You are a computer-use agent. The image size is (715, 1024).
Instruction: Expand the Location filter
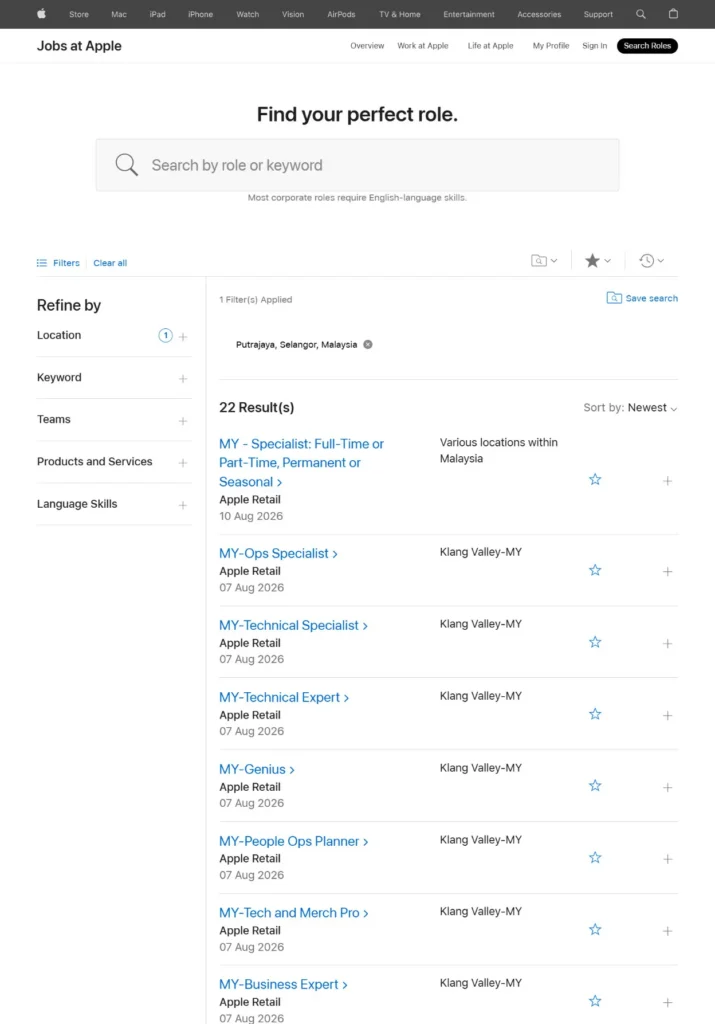(x=183, y=336)
